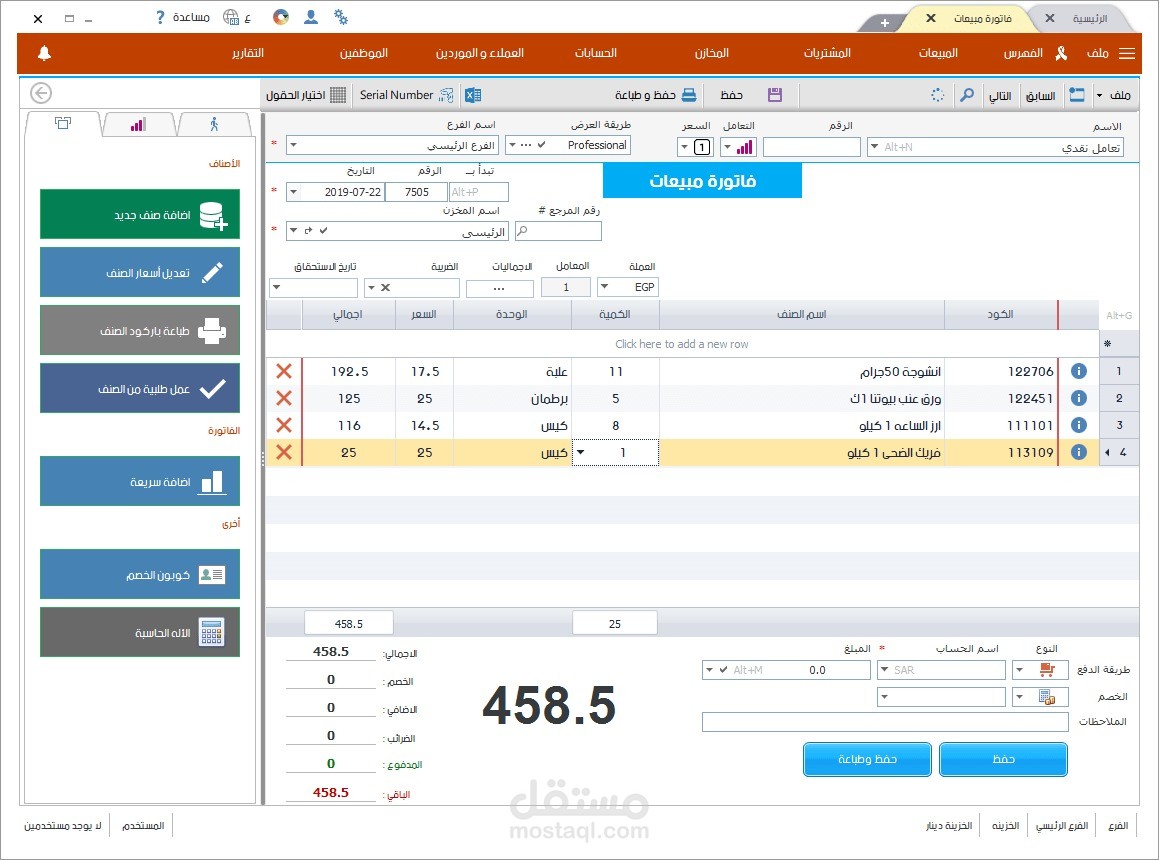
Task: Open the user profile icon in title bar
Action: pyautogui.click(x=311, y=17)
